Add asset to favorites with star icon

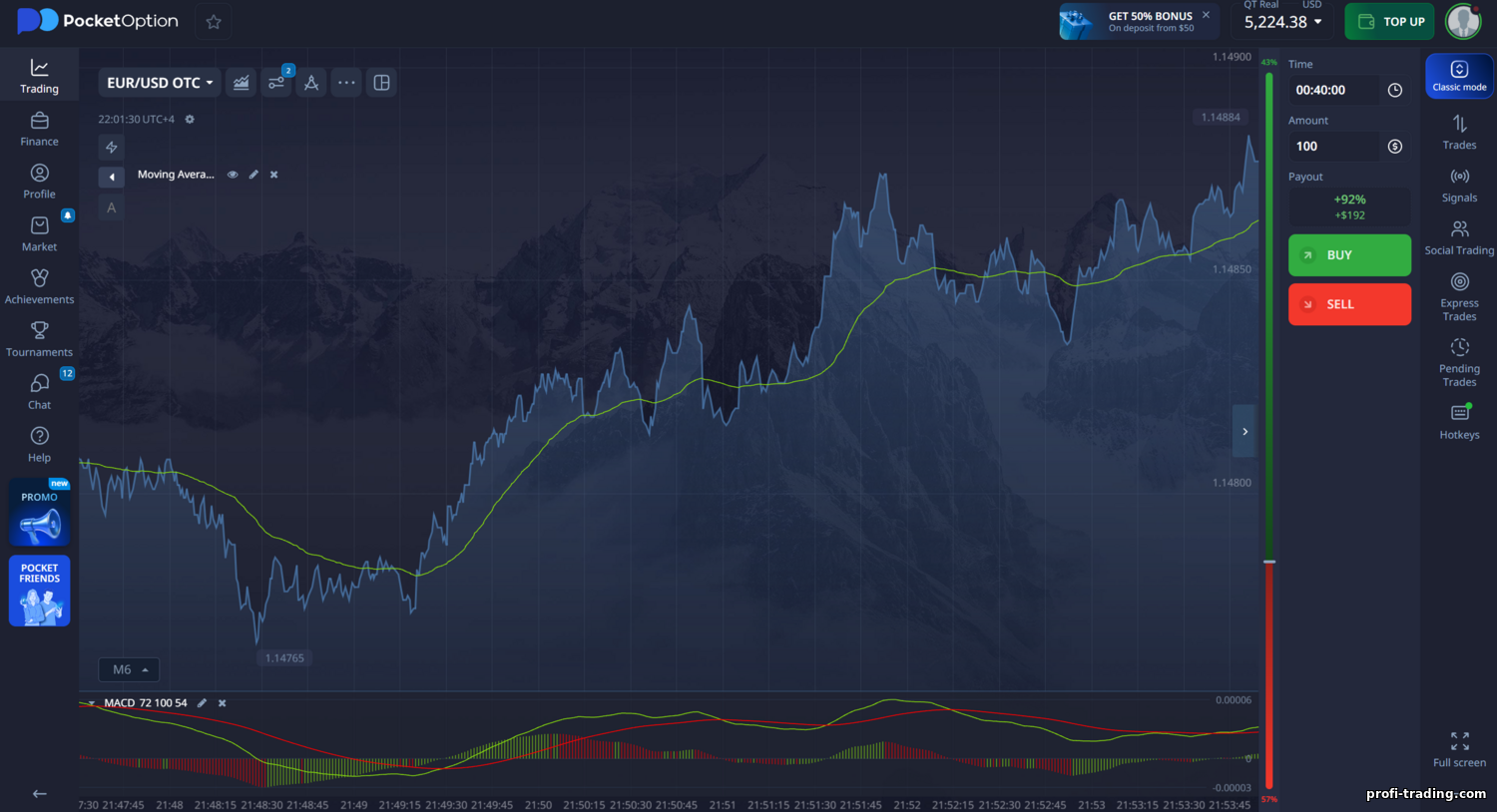(214, 22)
